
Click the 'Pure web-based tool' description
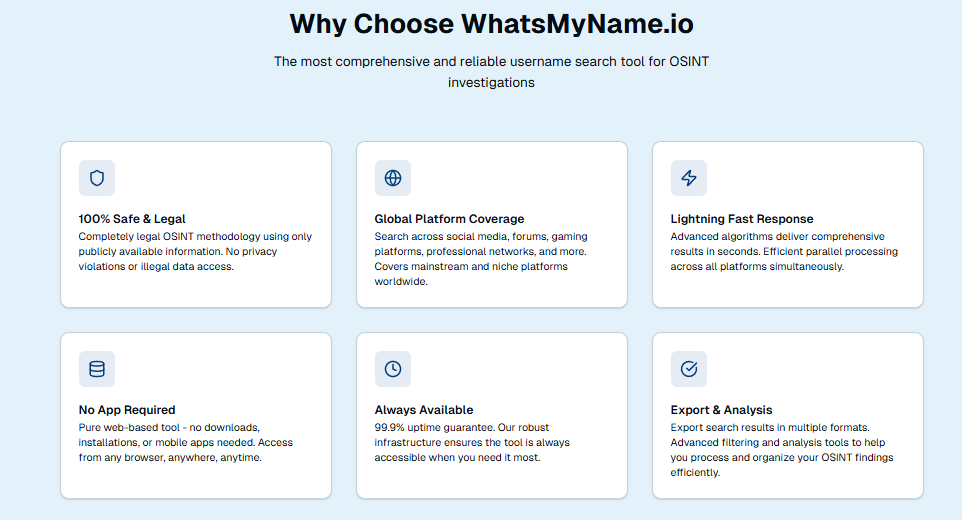(186, 442)
